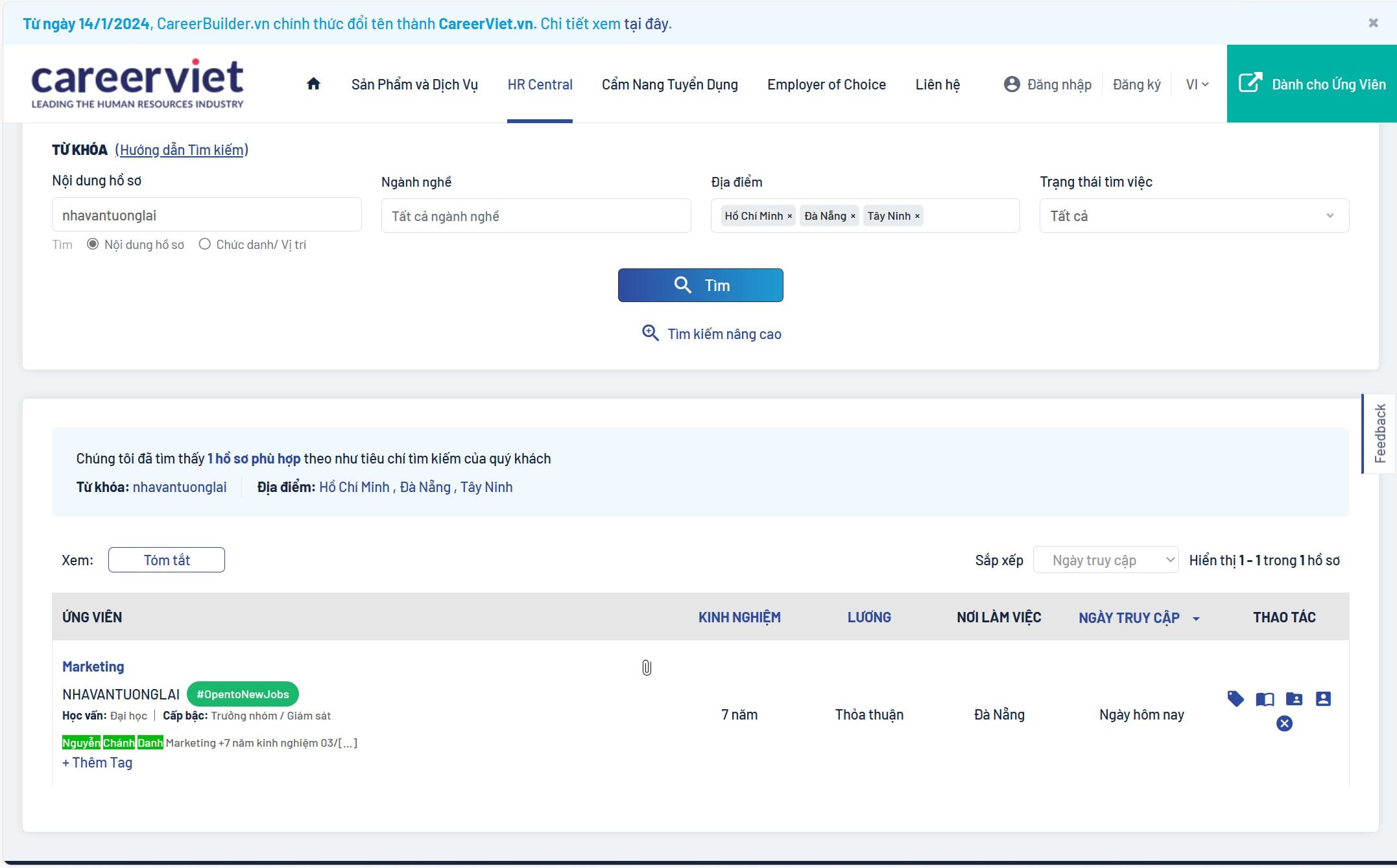1397x868 pixels.
Task: Open the Tất cả ngành nghề industry selector
Action: pyautogui.click(x=536, y=216)
